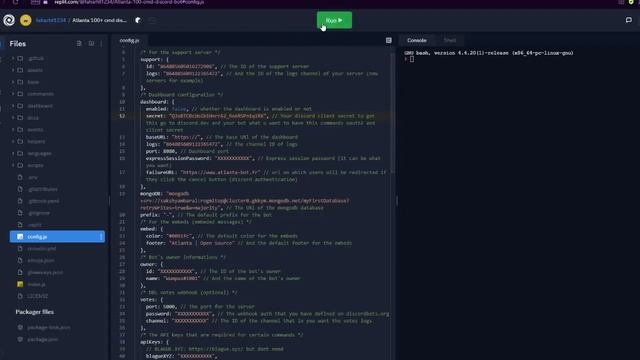Click the Atlanta 100+ cmd project title
The height and width of the screenshot is (360, 640).
point(99,20)
